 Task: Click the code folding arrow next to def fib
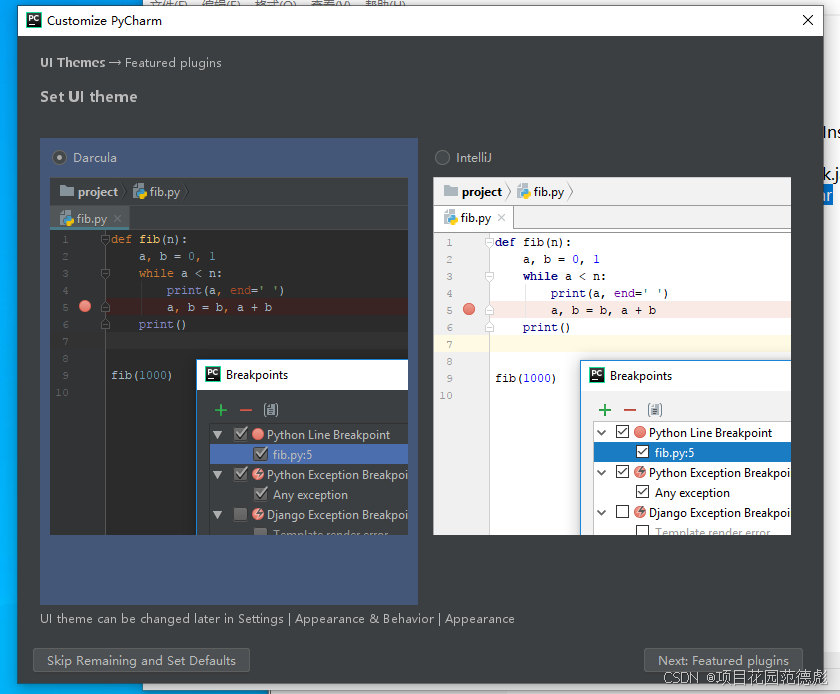[x=104, y=239]
